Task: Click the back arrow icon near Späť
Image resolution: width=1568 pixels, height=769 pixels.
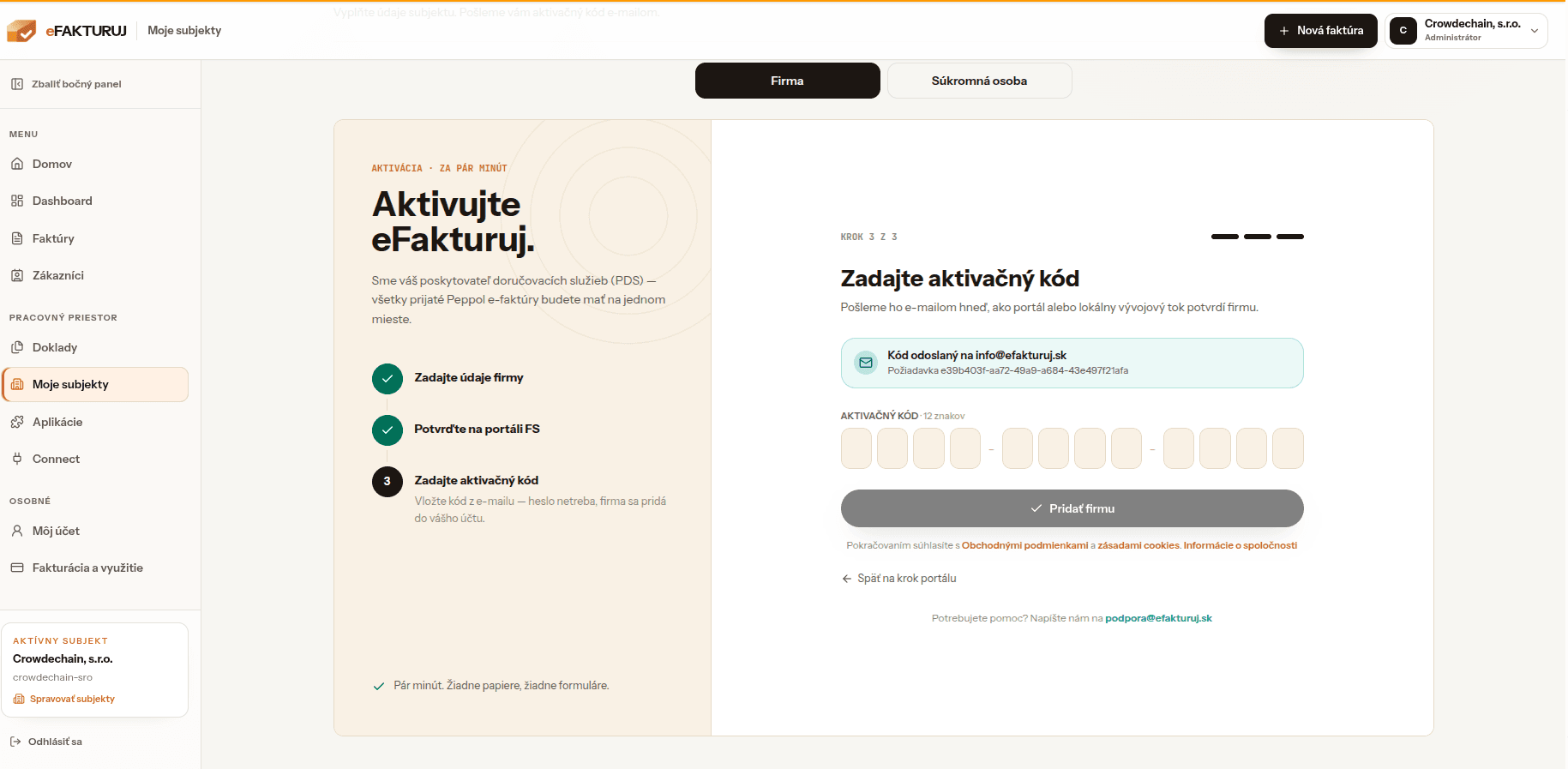Action: (x=847, y=579)
